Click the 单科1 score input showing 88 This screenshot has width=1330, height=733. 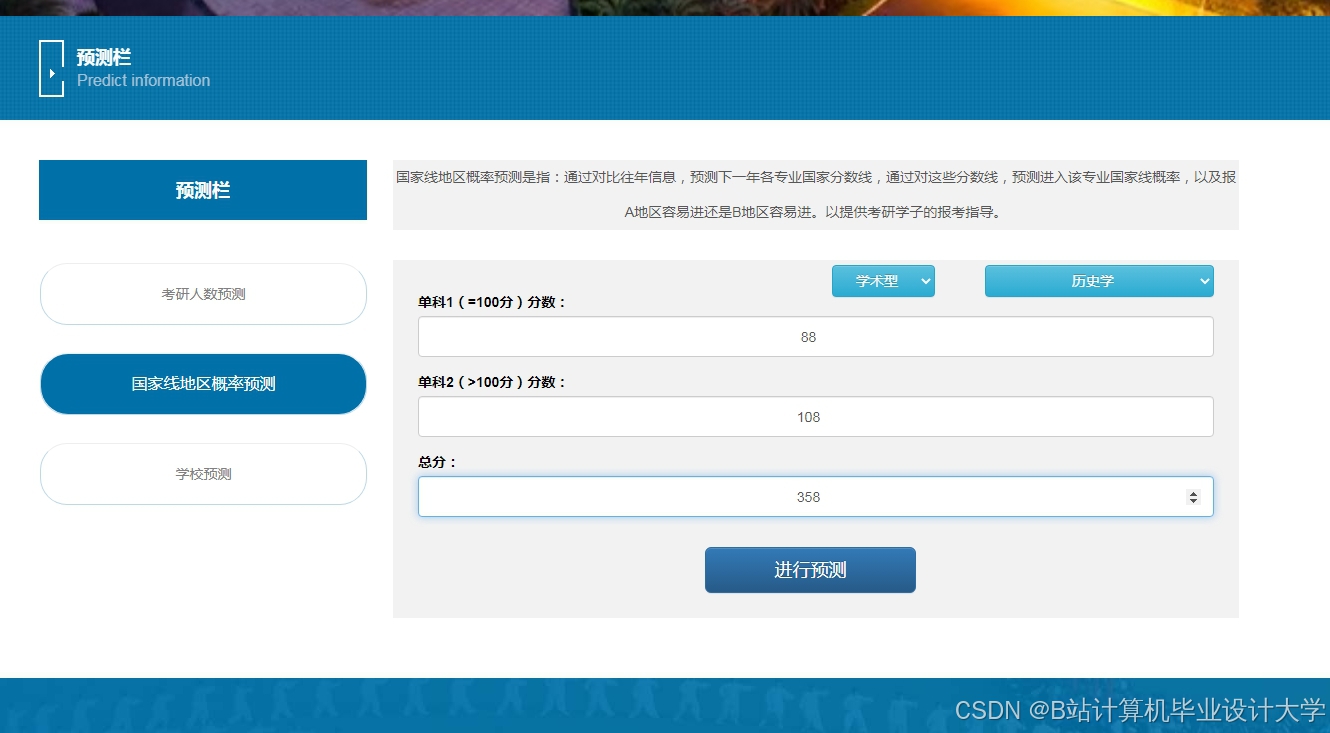(x=815, y=336)
